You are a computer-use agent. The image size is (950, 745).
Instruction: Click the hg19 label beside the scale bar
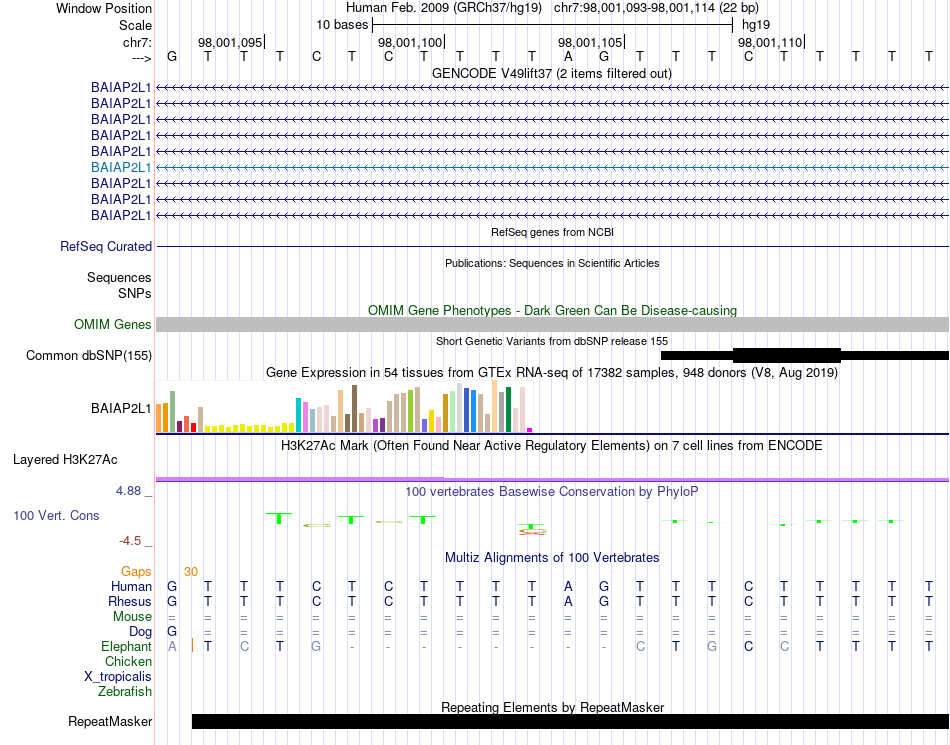click(x=756, y=25)
